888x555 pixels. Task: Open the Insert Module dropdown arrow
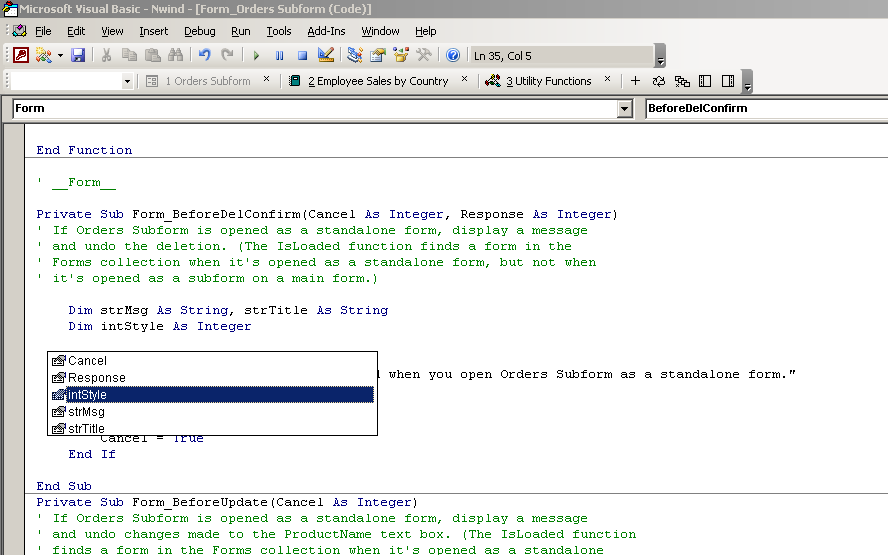point(60,56)
